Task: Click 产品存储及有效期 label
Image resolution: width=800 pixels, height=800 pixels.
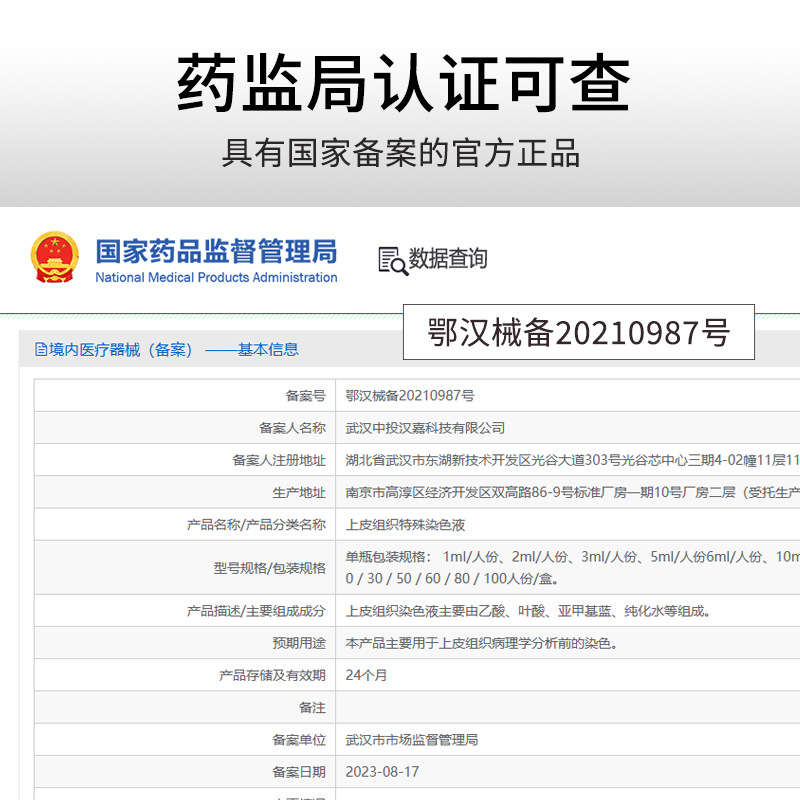Action: click(272, 675)
